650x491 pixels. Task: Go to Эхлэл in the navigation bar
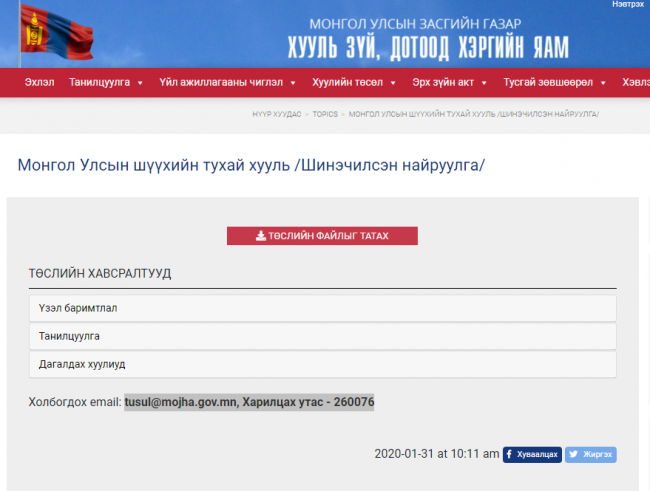(40, 82)
